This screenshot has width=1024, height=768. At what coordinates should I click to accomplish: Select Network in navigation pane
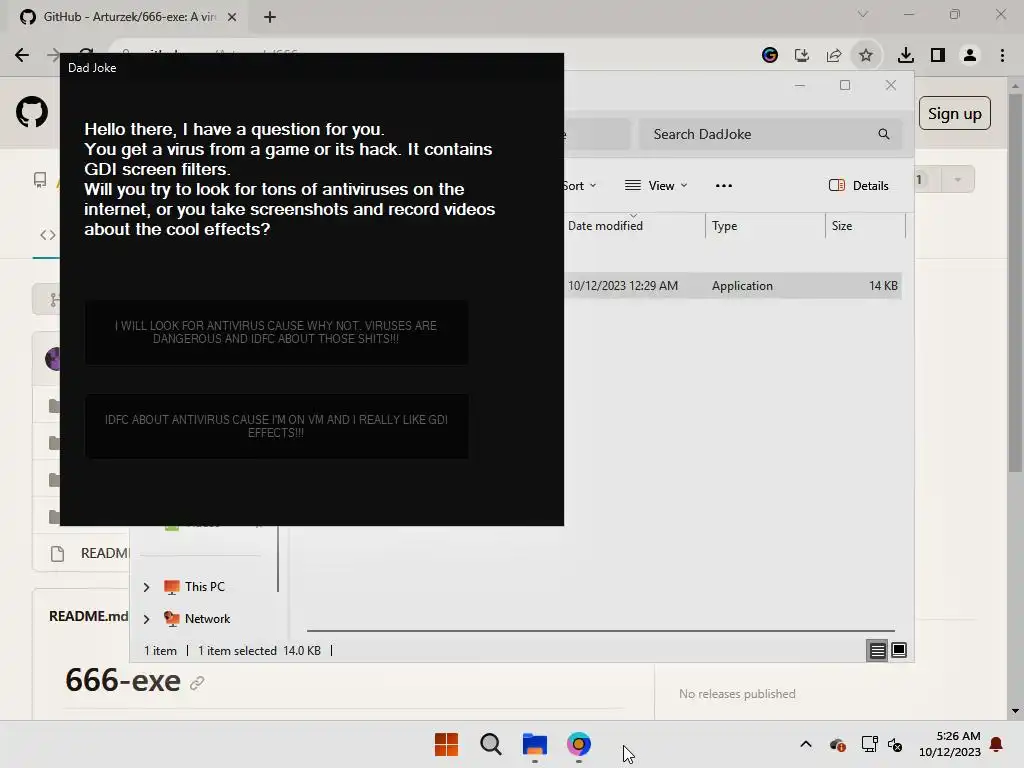(197, 618)
